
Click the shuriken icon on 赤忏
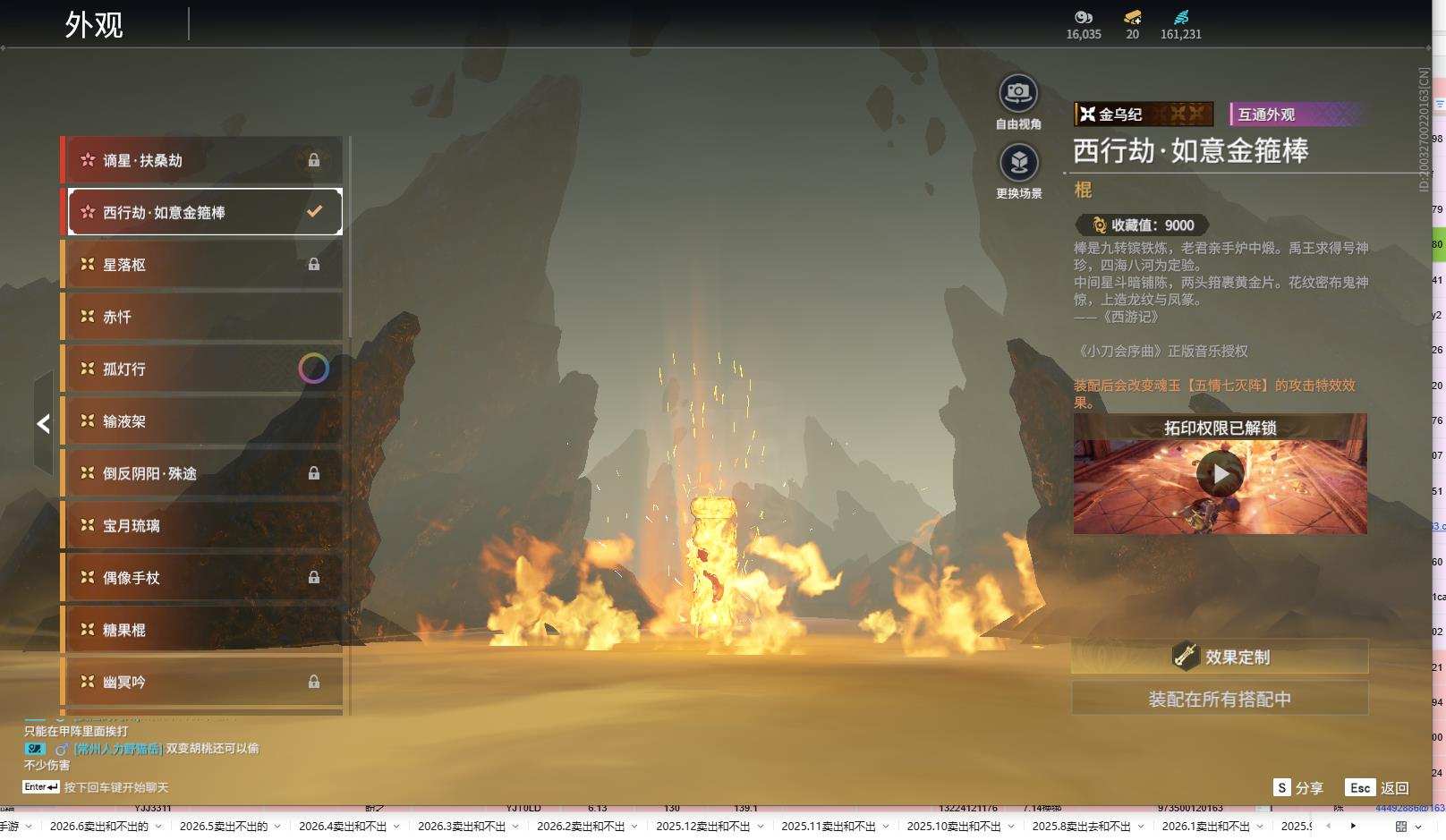point(88,317)
